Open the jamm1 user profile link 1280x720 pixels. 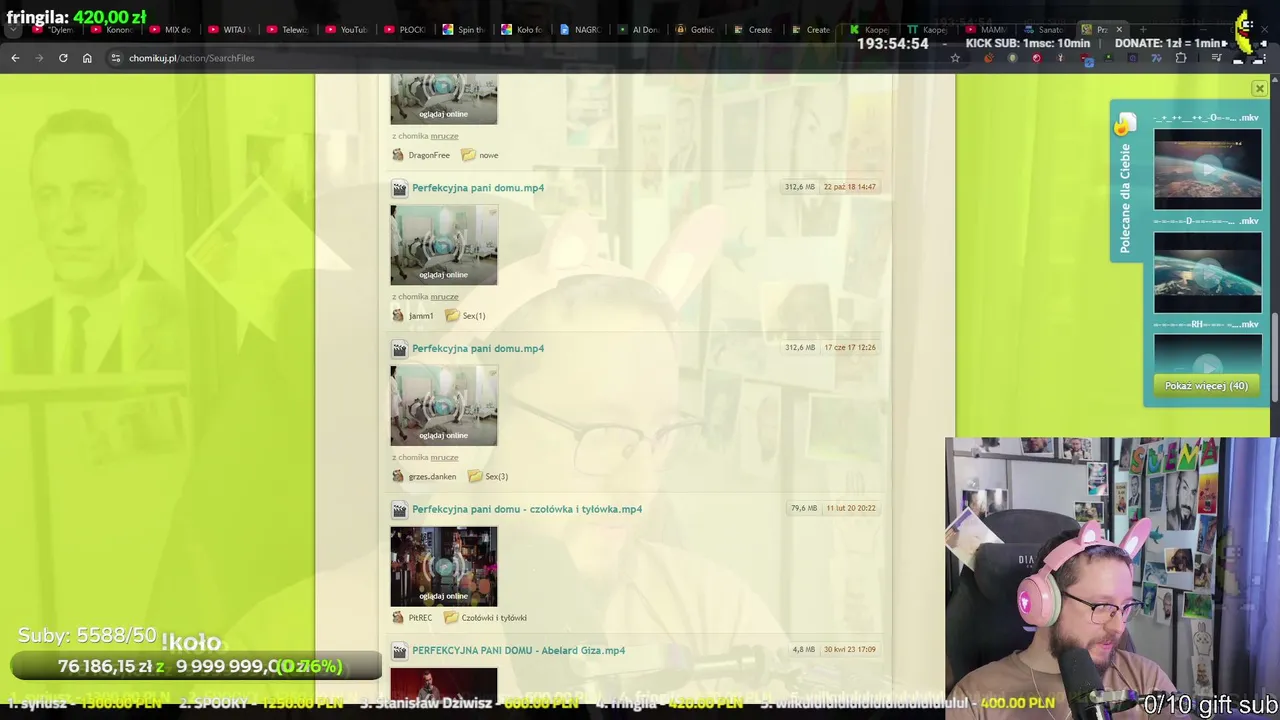pyautogui.click(x=421, y=316)
